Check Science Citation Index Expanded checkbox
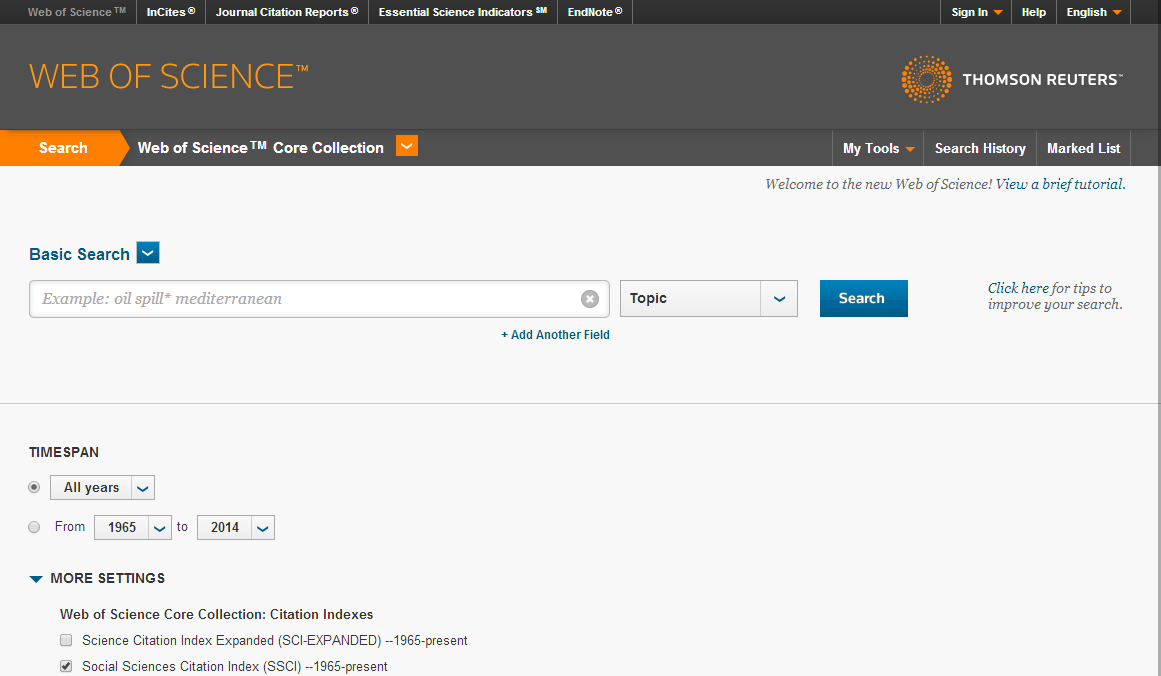1161x676 pixels. click(66, 640)
